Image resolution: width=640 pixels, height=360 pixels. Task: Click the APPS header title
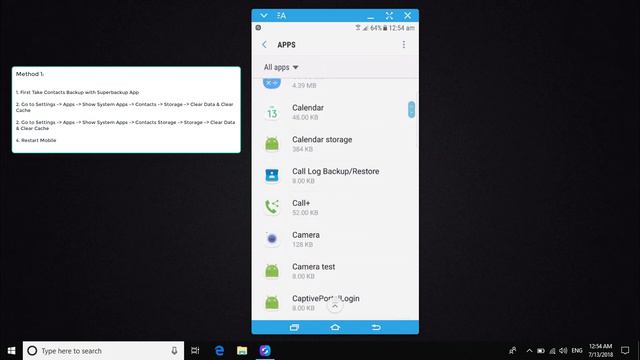[286, 45]
